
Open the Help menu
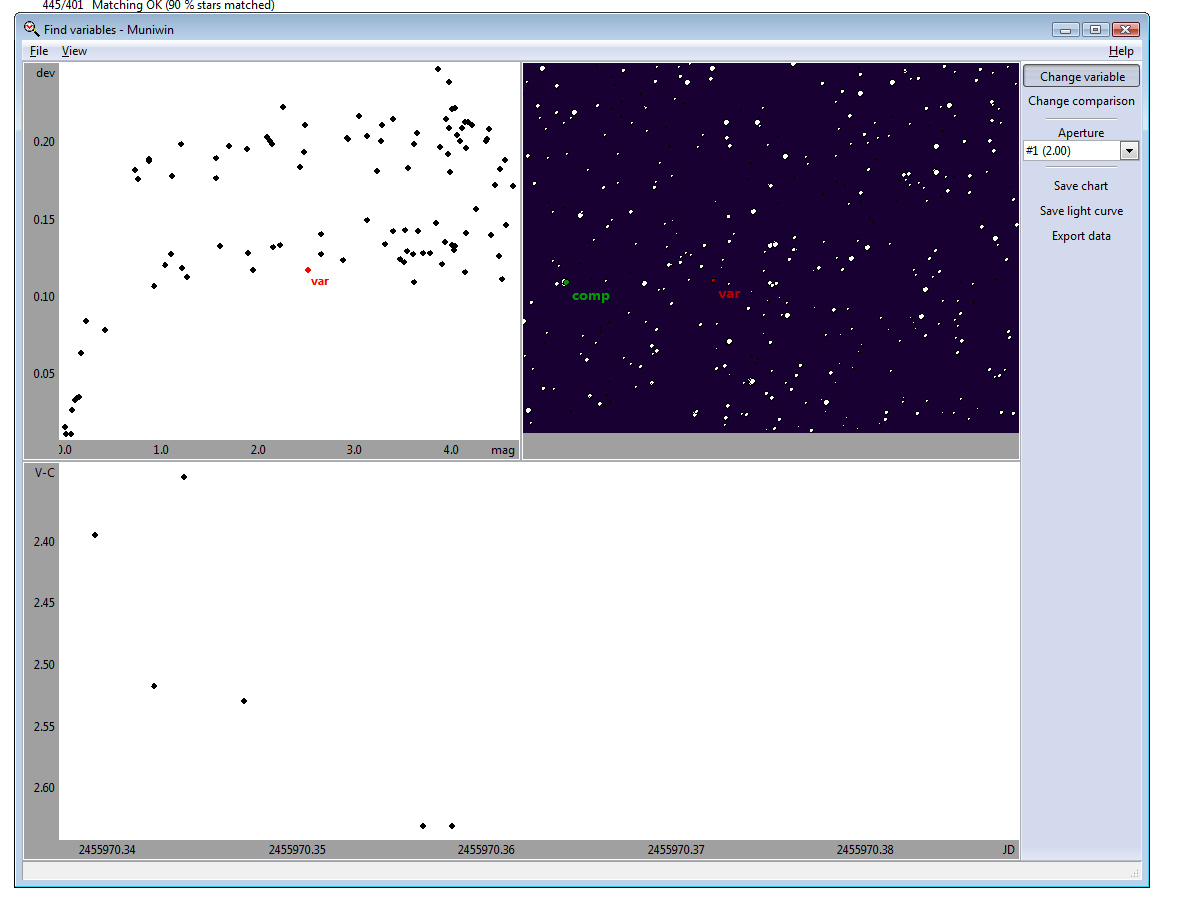pos(1121,51)
